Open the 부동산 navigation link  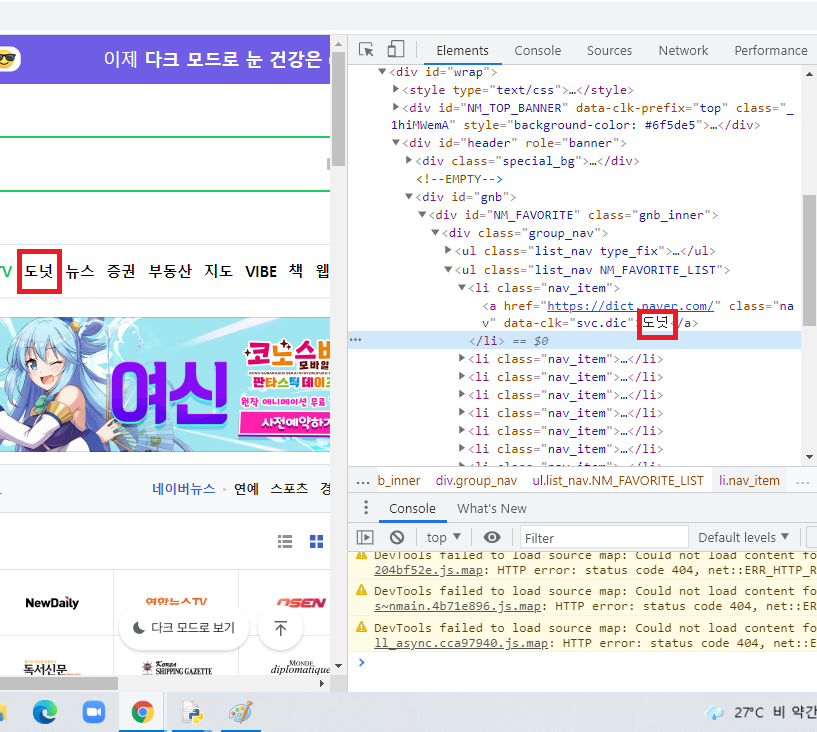pyautogui.click(x=170, y=271)
